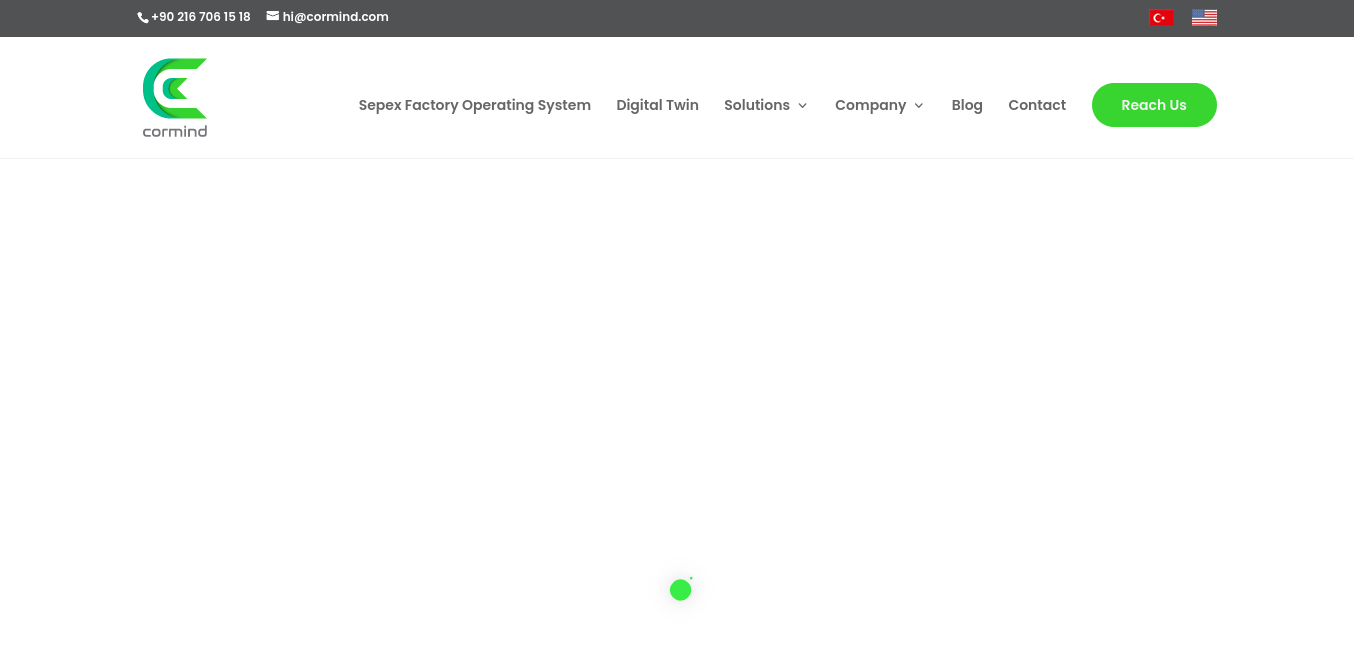The image size is (1366, 651).
Task: Open the Company menu item
Action: coord(870,105)
